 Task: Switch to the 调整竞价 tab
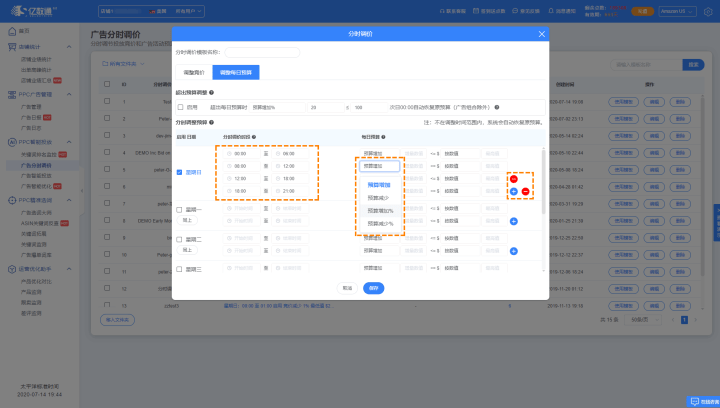[x=194, y=73]
